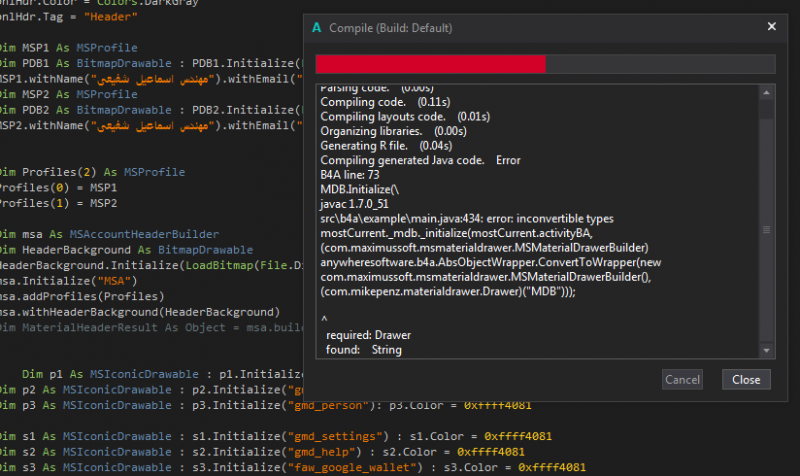Screen dimensions: 800x476
Task: Click the Close button in Compile dialog
Action: (x=746, y=379)
